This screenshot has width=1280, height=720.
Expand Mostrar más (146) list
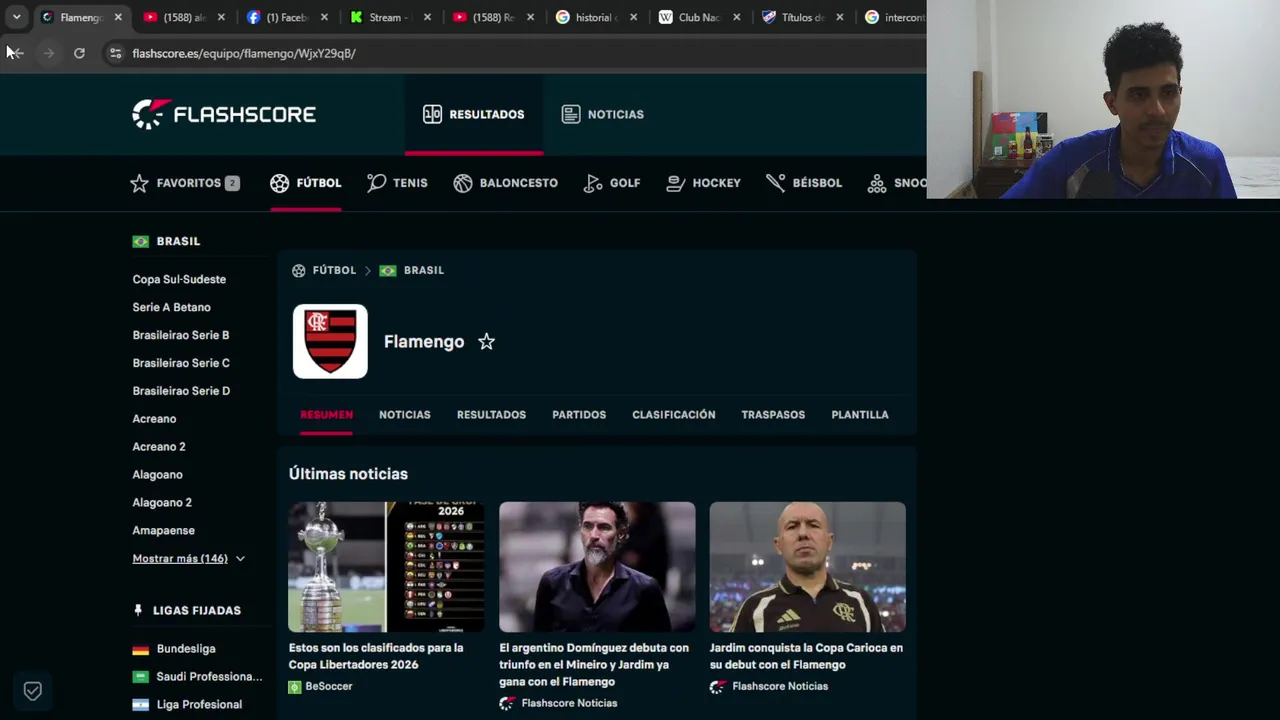pos(189,558)
